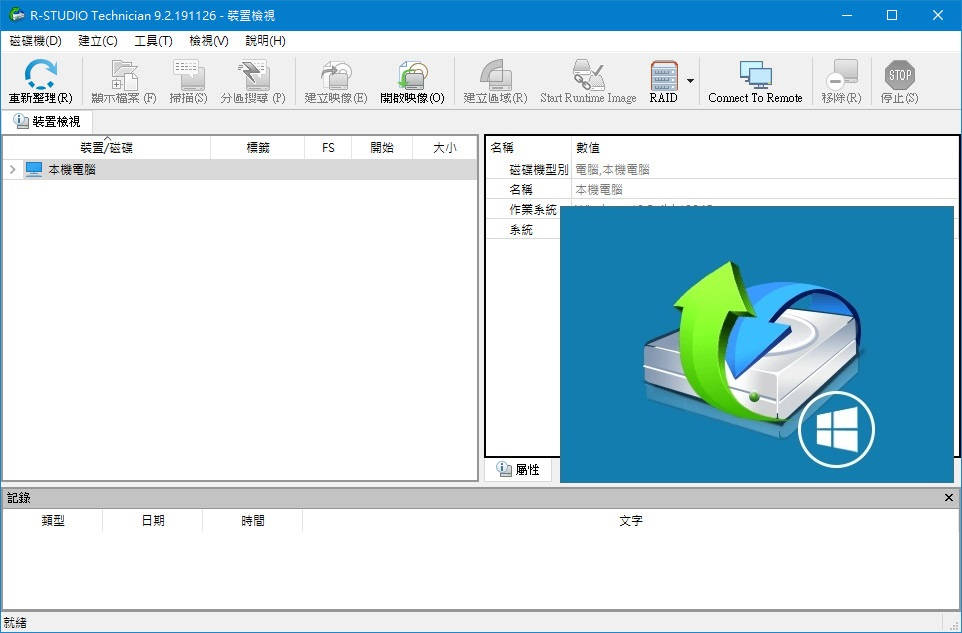Click the Start Runtime Image icon
962x633 pixels.
(x=588, y=80)
